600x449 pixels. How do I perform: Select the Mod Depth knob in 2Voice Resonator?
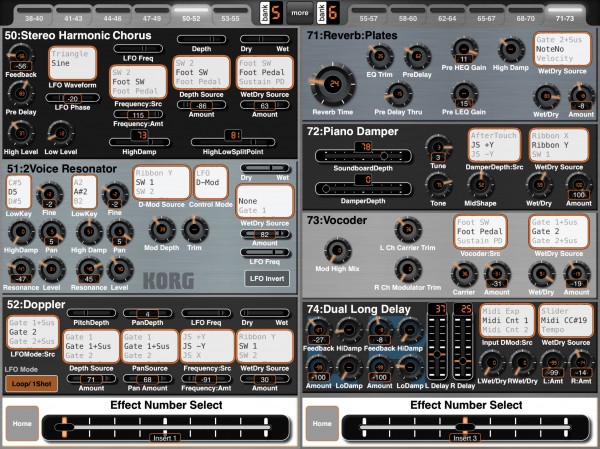pyautogui.click(x=161, y=230)
